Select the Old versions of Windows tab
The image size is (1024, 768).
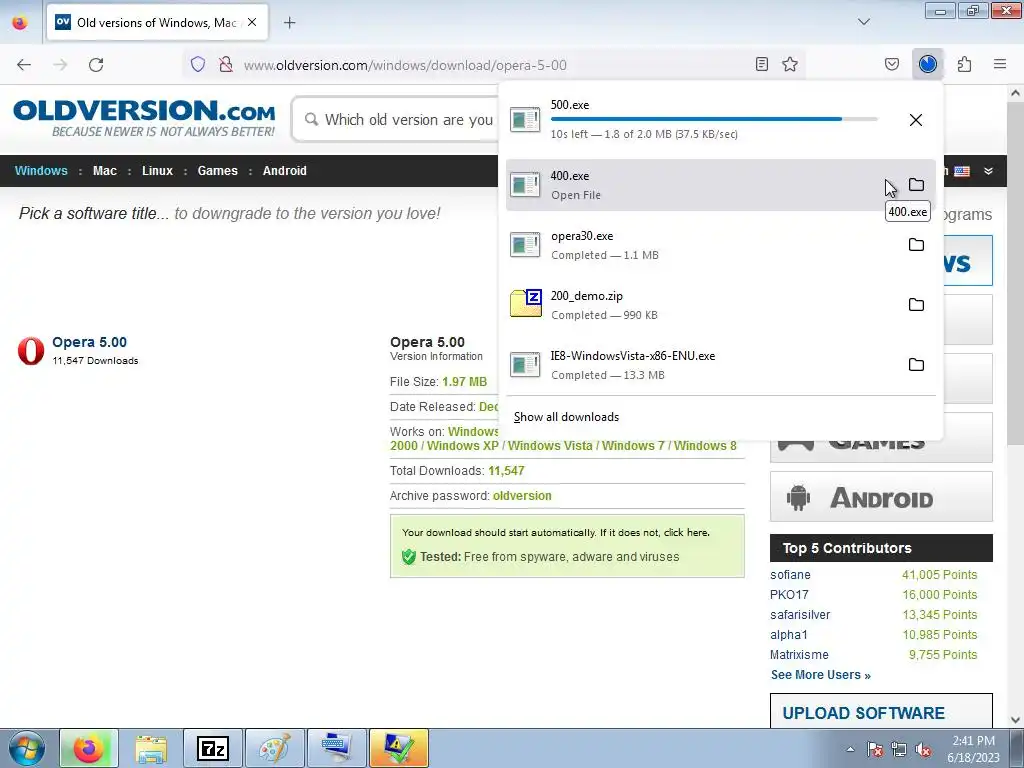click(157, 23)
